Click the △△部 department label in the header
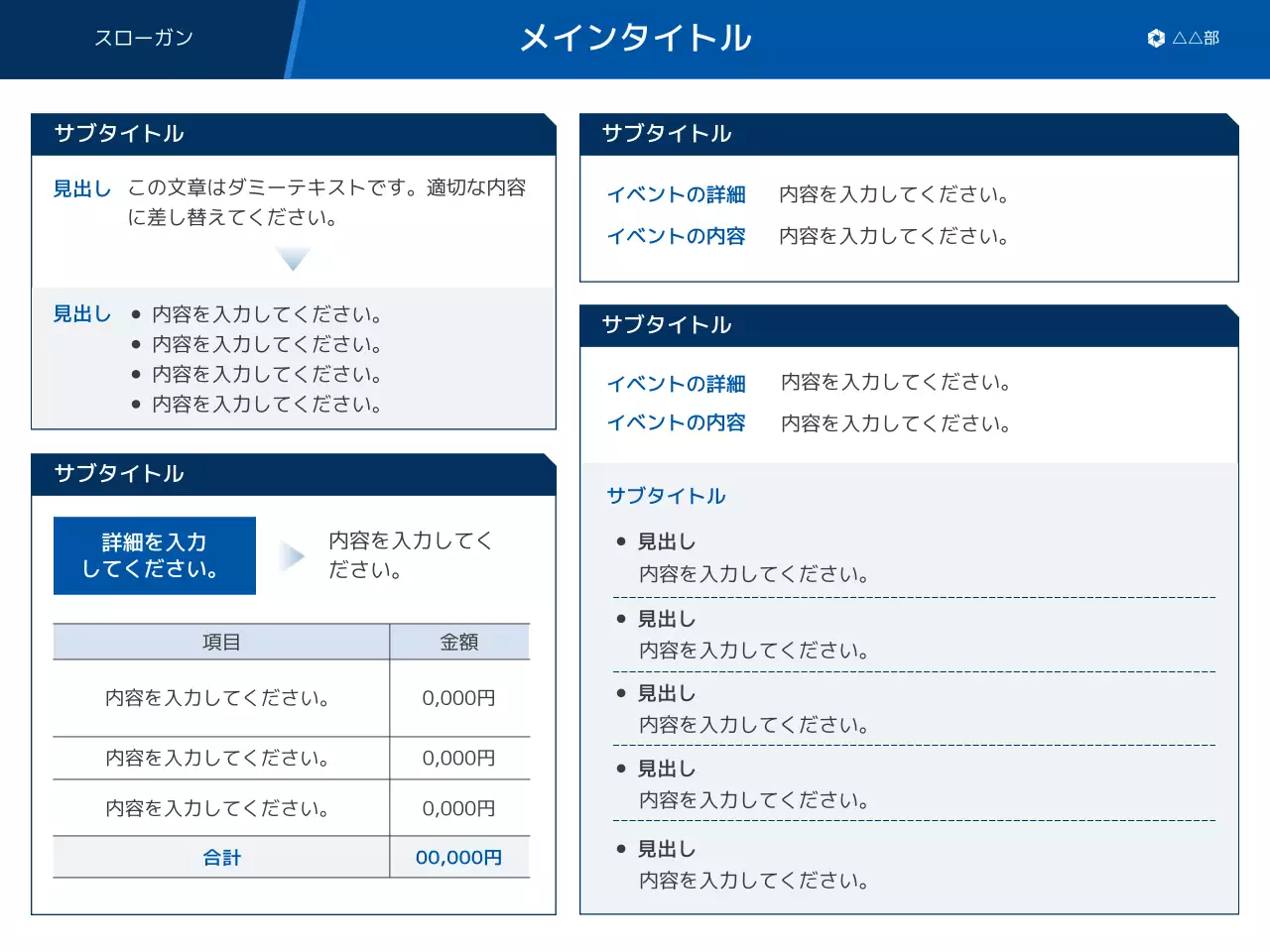Viewport: 1270px width, 952px height. point(1196,39)
